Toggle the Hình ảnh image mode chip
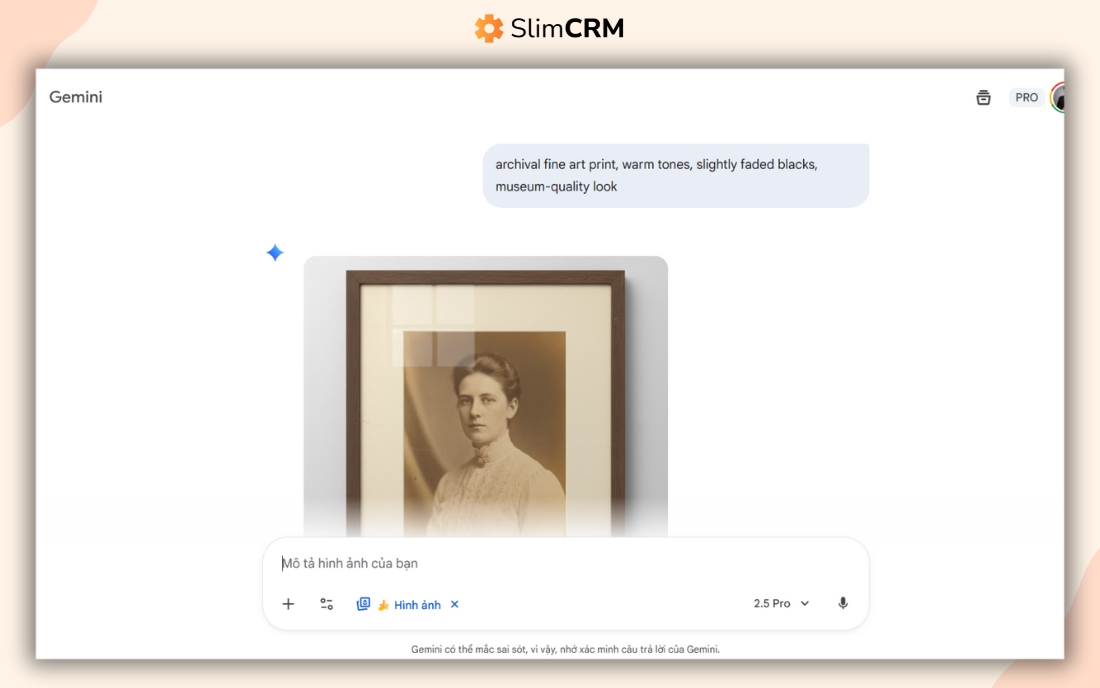 pyautogui.click(x=409, y=605)
